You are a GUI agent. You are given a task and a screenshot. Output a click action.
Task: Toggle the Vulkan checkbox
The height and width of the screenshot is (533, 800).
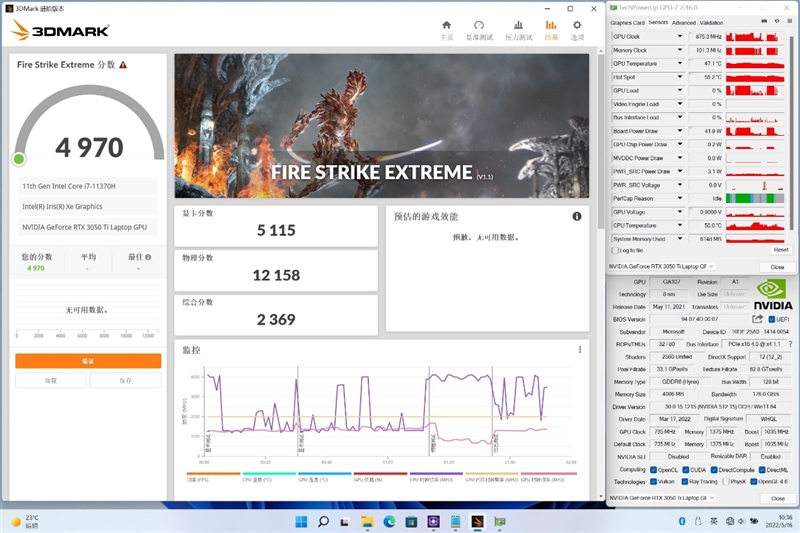pyautogui.click(x=653, y=481)
